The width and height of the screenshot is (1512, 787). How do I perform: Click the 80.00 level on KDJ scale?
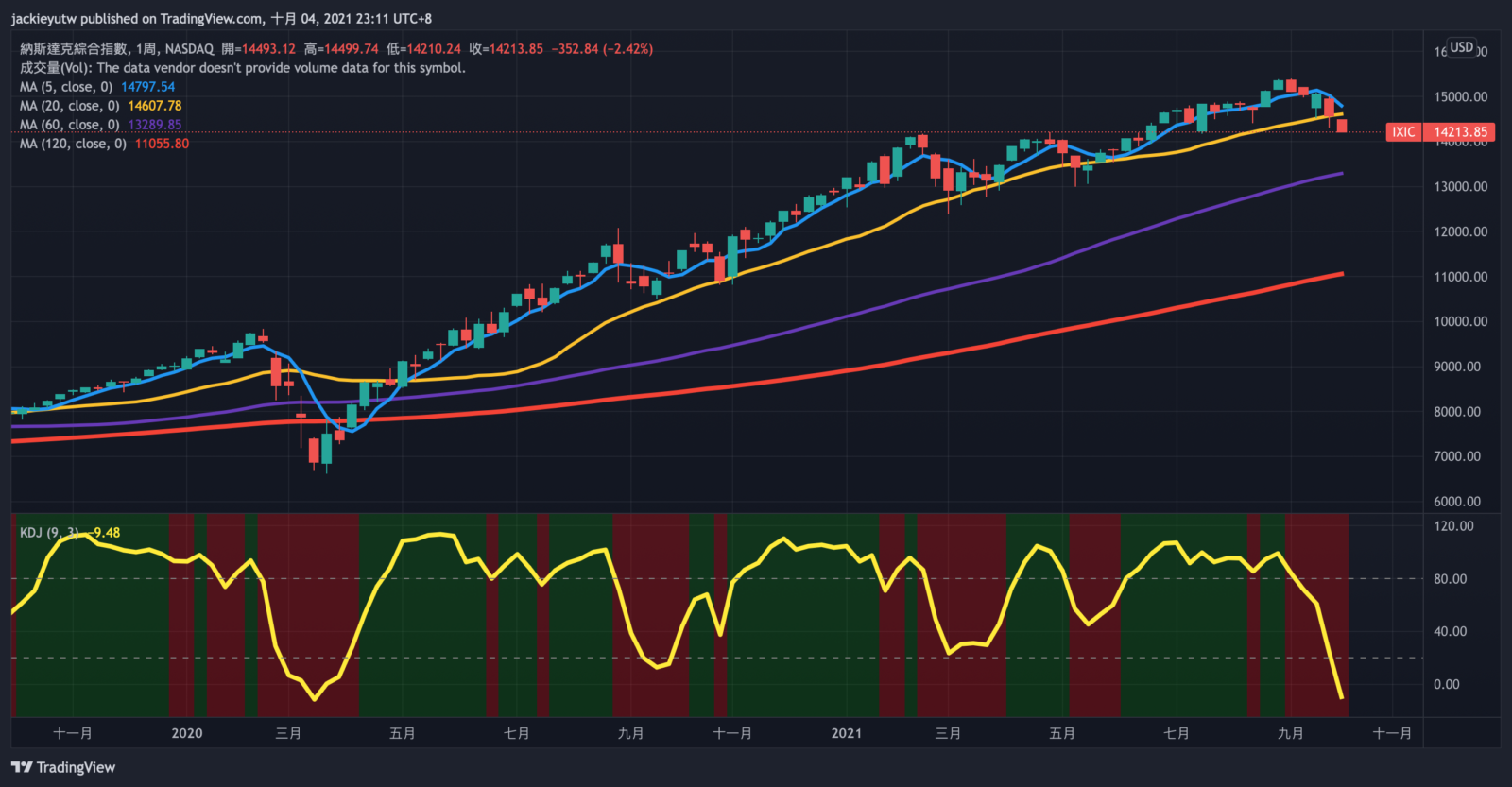1450,578
